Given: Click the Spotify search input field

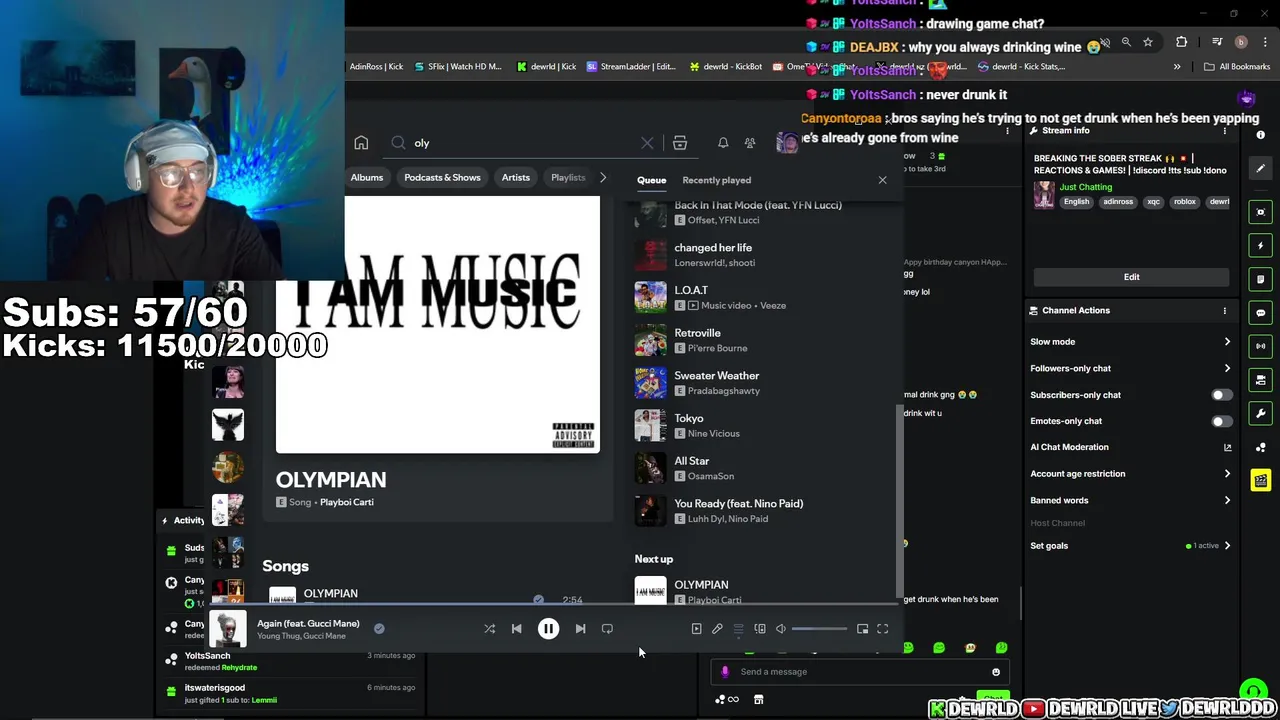Looking at the screenshot, I should (x=520, y=143).
